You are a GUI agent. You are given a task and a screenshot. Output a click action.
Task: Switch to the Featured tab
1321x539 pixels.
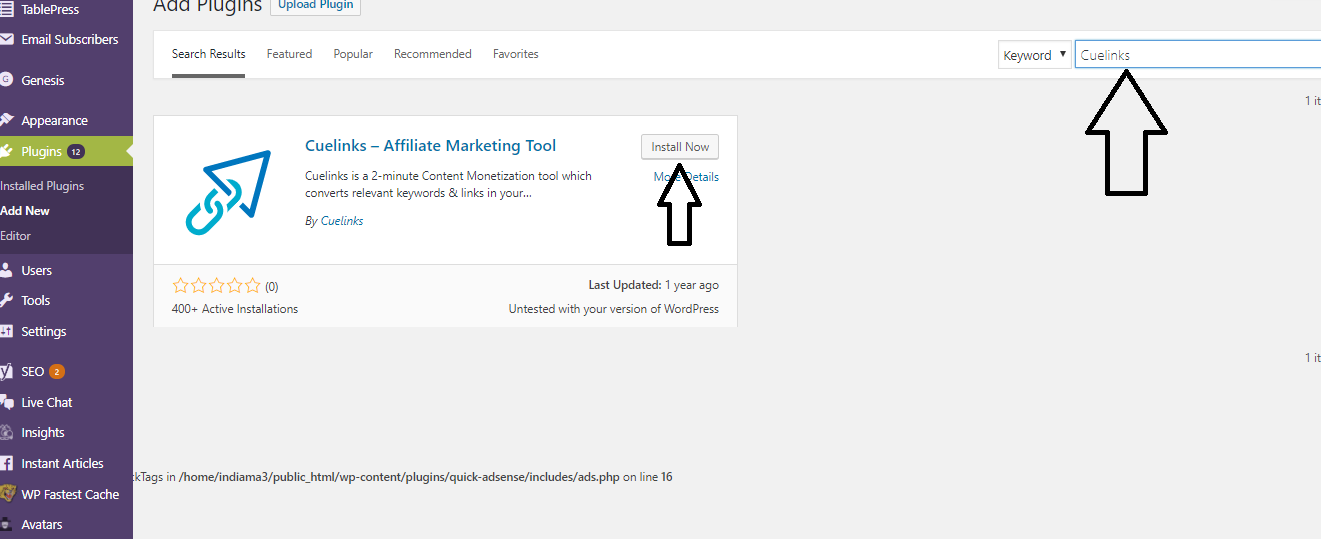(x=289, y=54)
